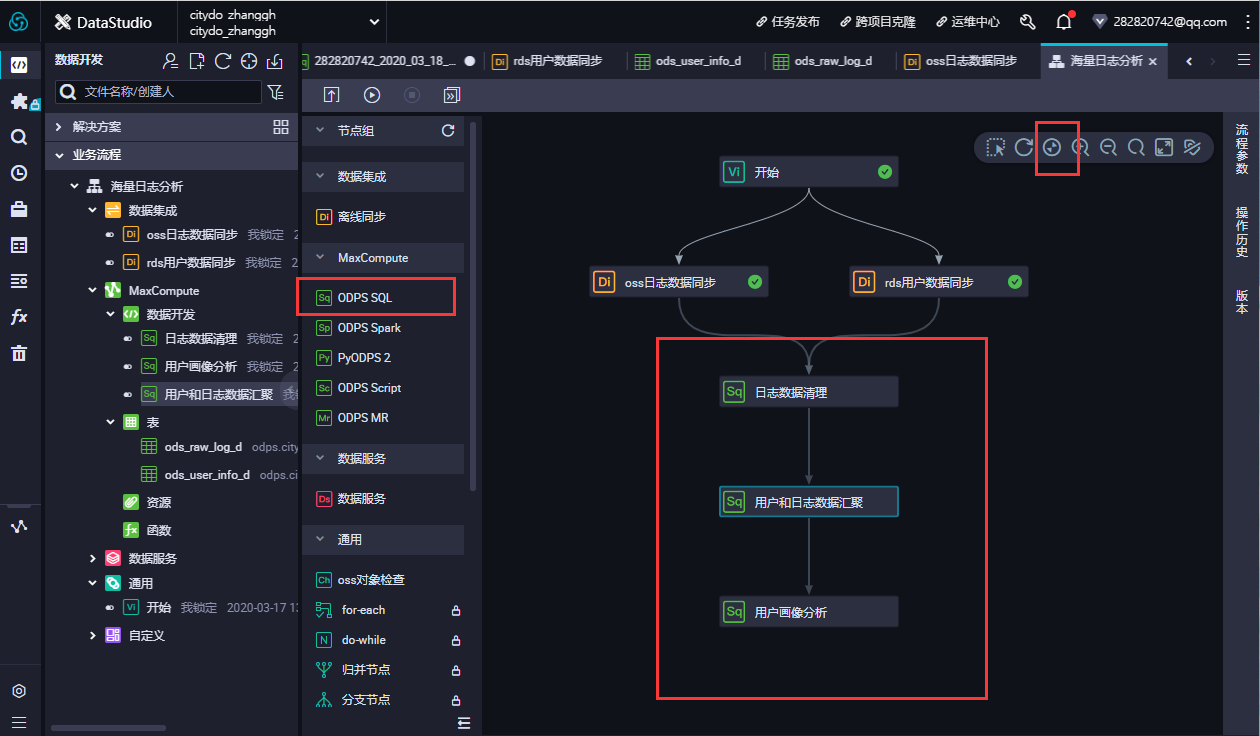Click the refresh icon in canvas toolbar
Screen dimensions: 1260x736
coord(1024,147)
